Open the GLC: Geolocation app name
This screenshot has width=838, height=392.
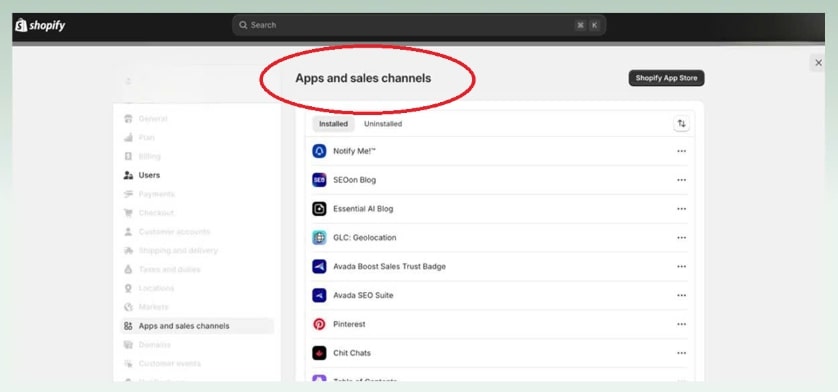364,238
